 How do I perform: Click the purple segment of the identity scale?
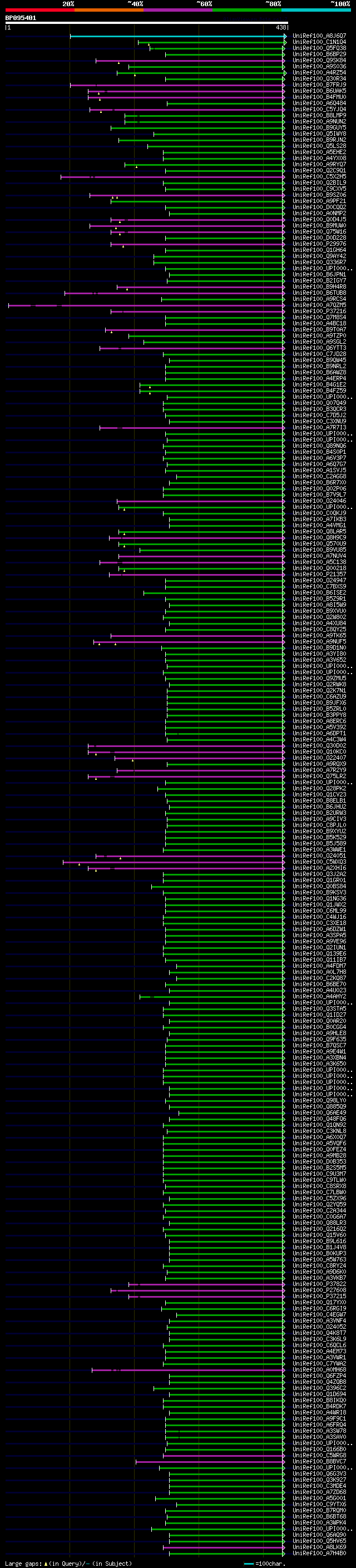(x=177, y=10)
